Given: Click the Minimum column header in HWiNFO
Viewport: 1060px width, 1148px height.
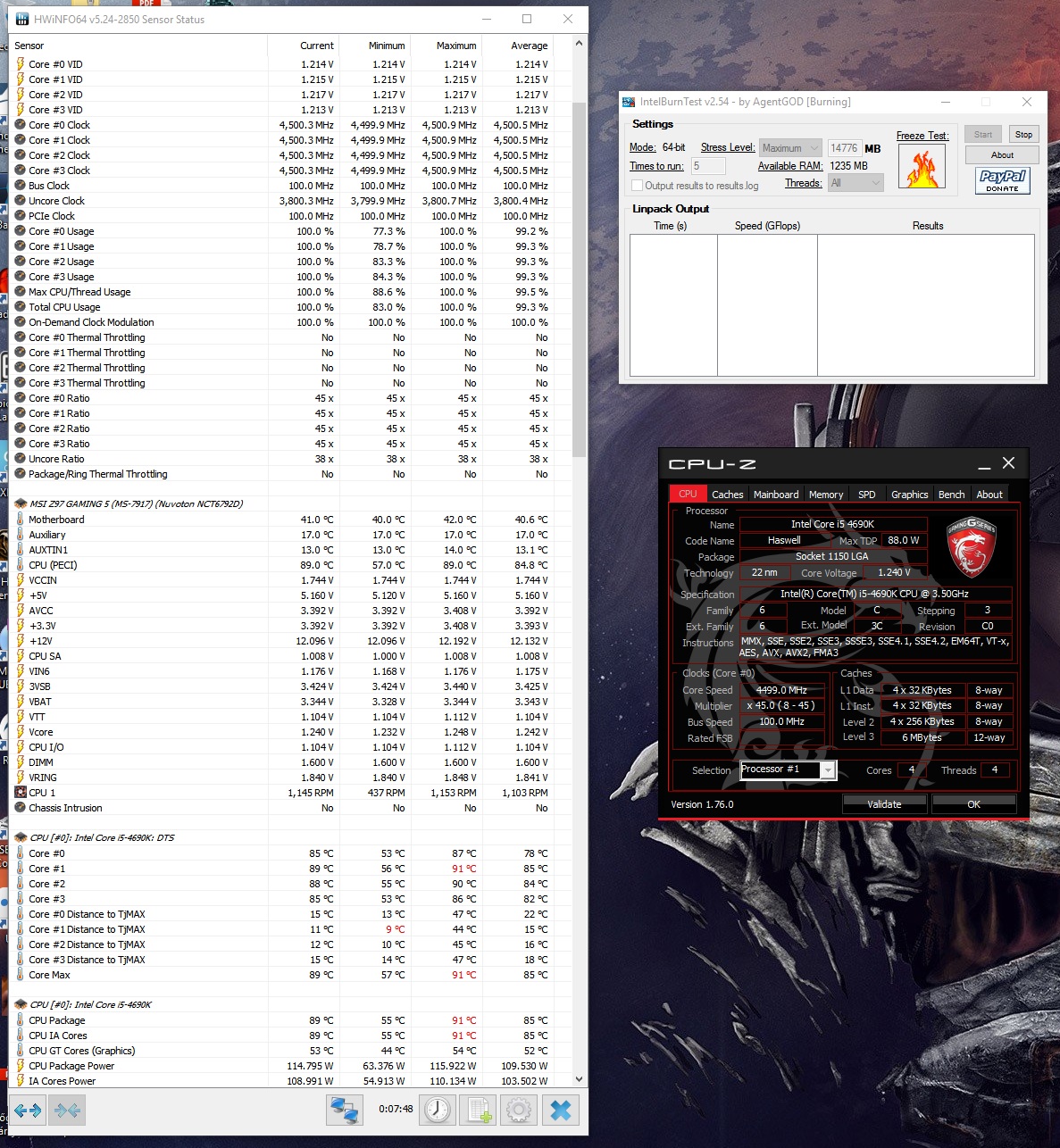Looking at the screenshot, I should [375, 46].
